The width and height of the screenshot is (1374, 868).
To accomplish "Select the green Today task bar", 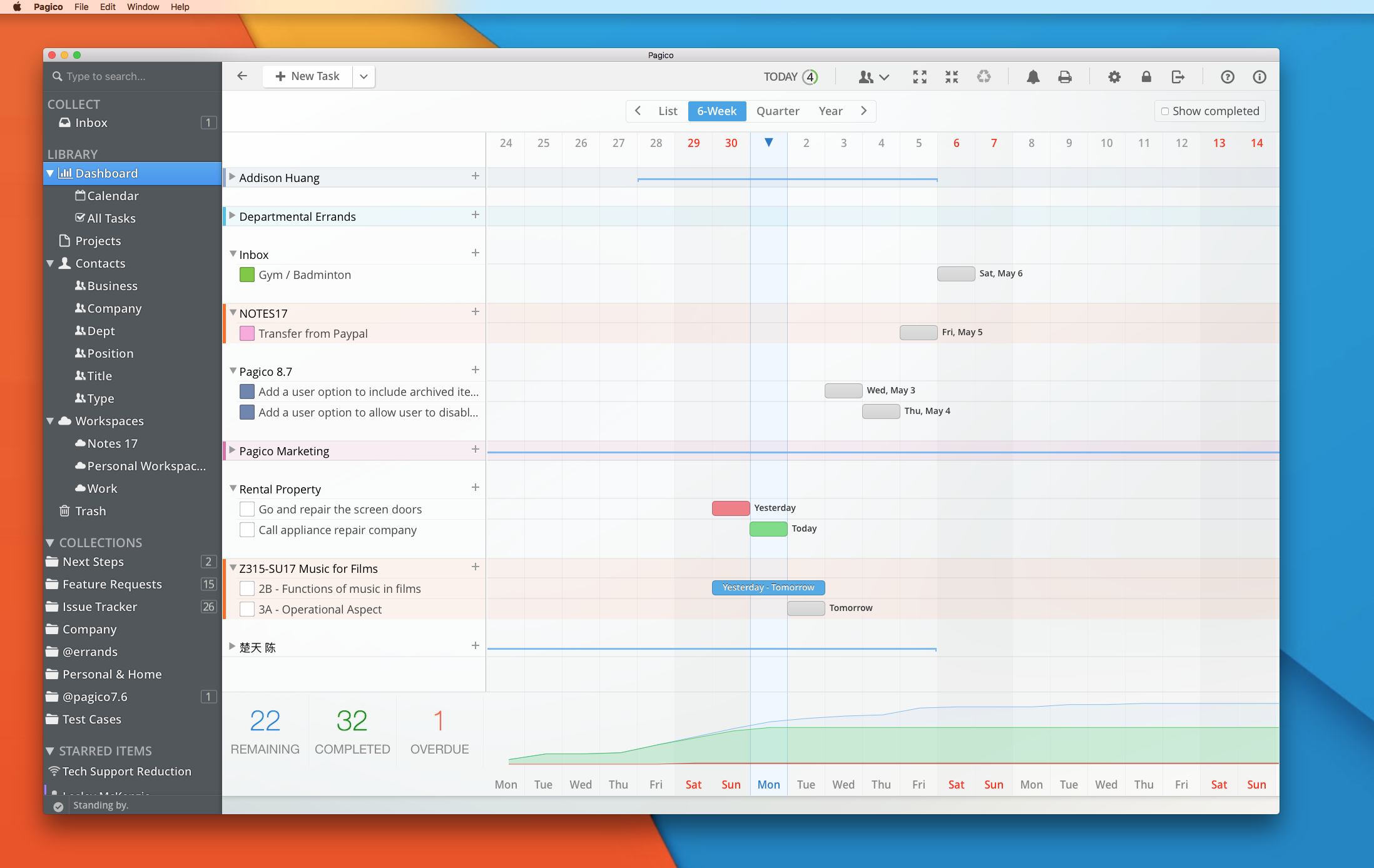I will click(768, 528).
